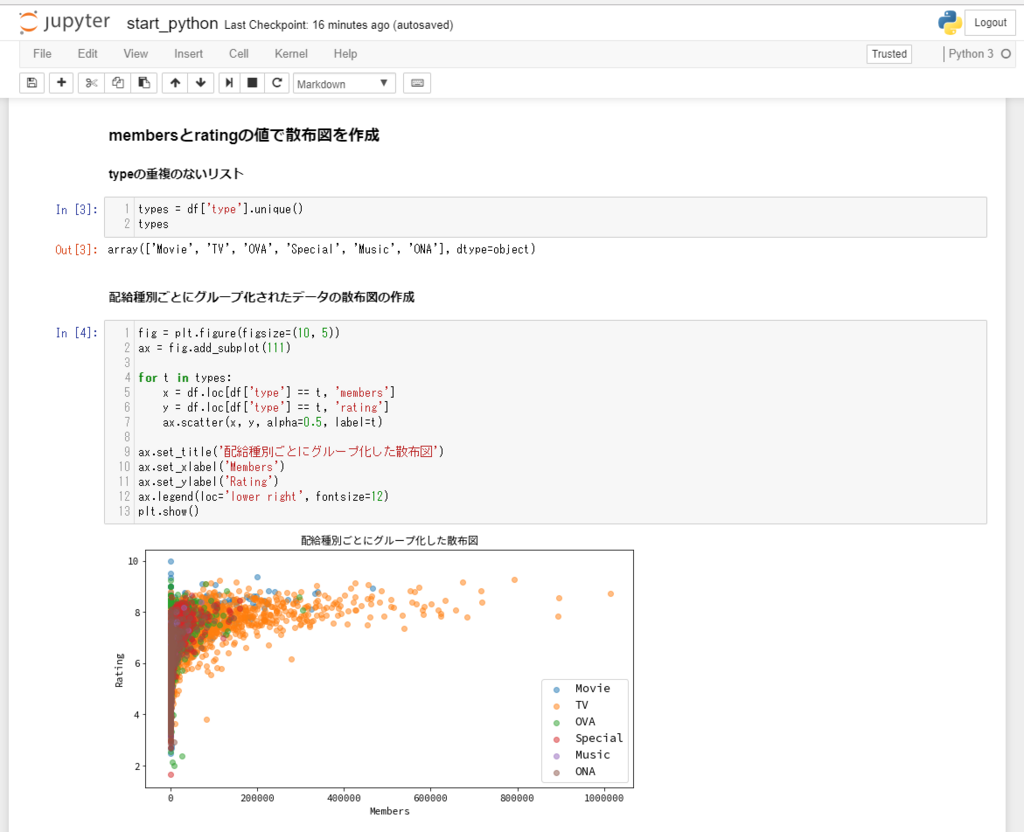Open the command palette keyboard icon
The image size is (1024, 832).
tap(417, 83)
